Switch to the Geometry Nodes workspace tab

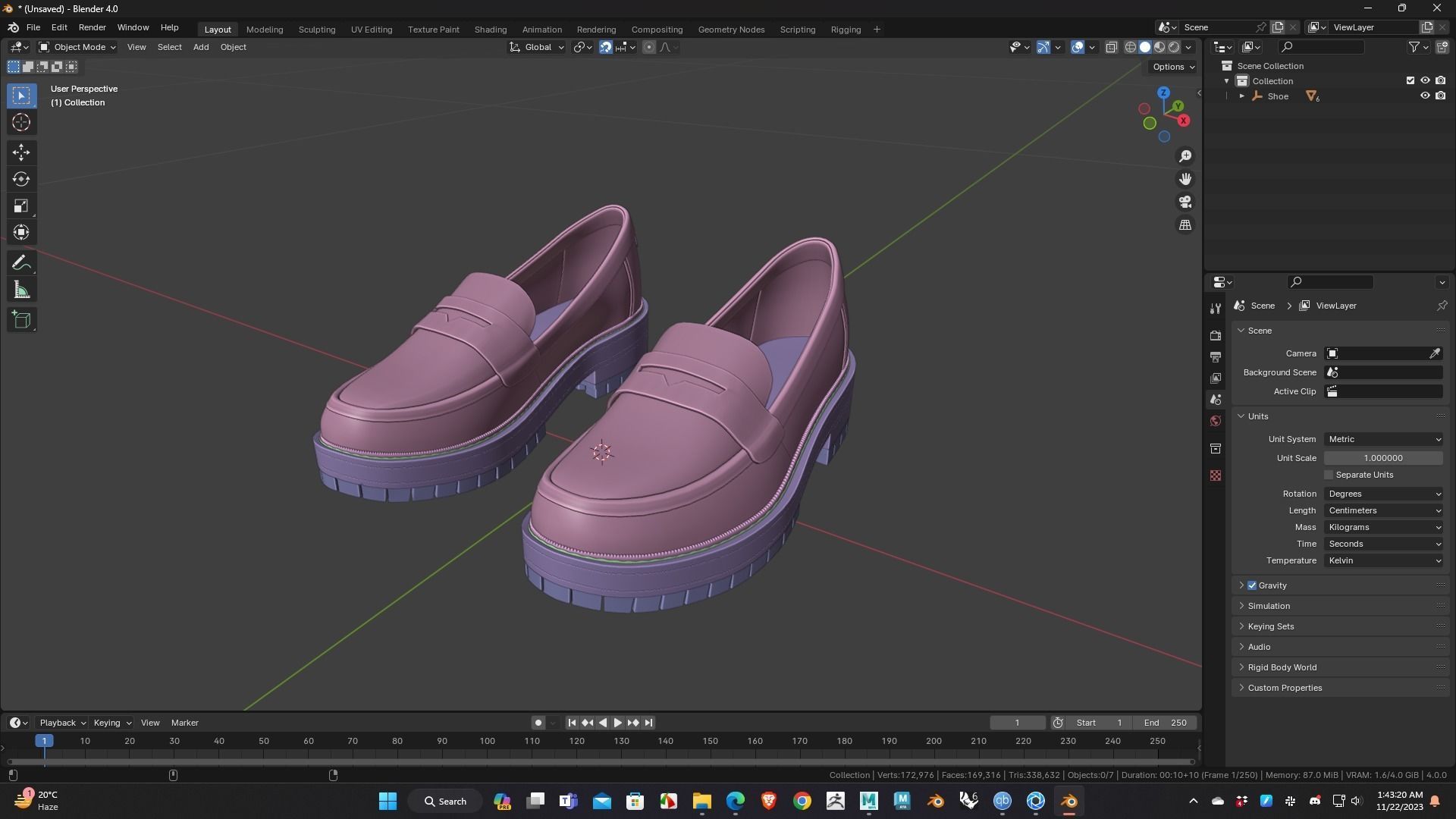731,30
